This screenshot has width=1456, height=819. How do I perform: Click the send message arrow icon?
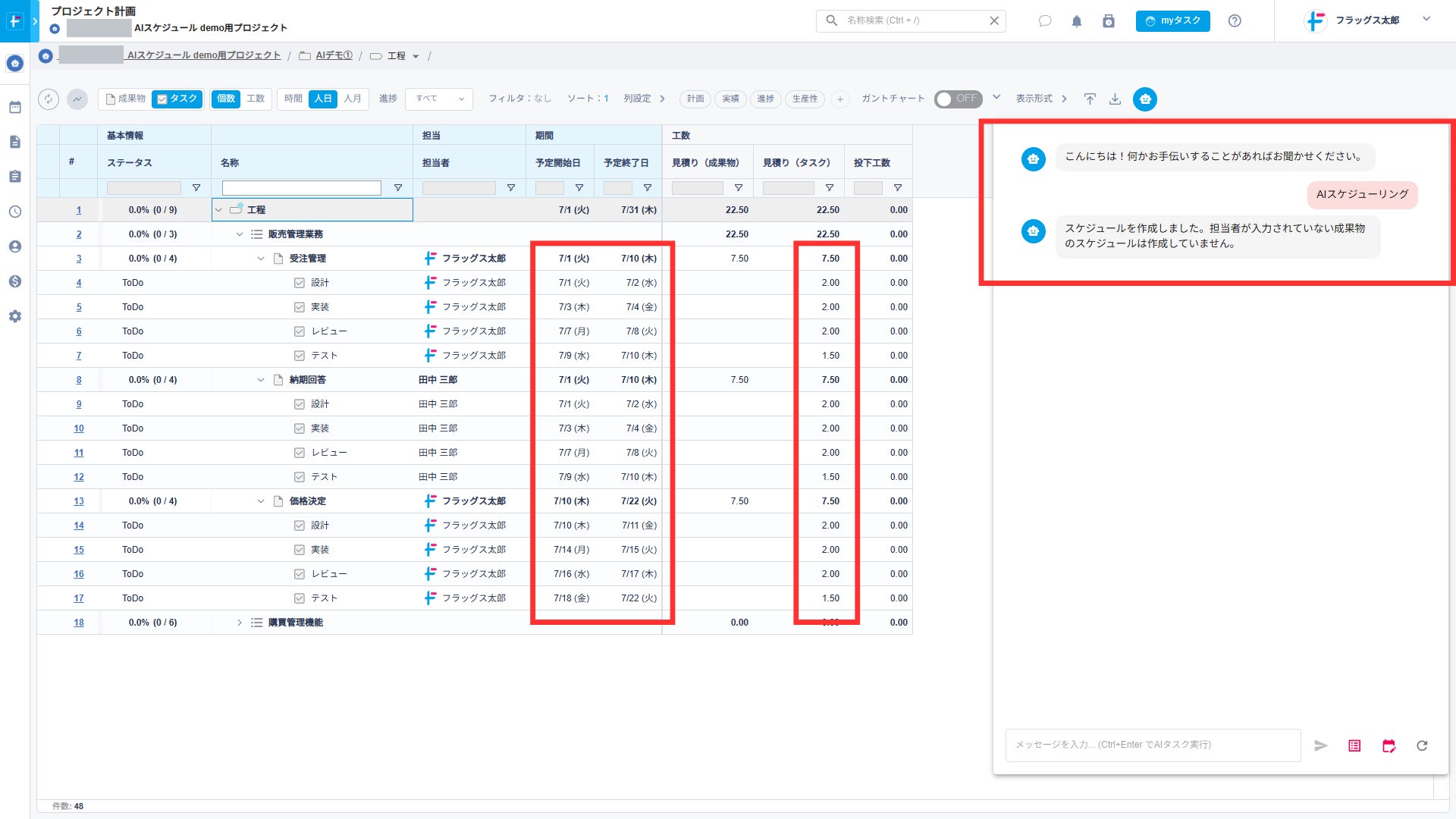(1320, 745)
